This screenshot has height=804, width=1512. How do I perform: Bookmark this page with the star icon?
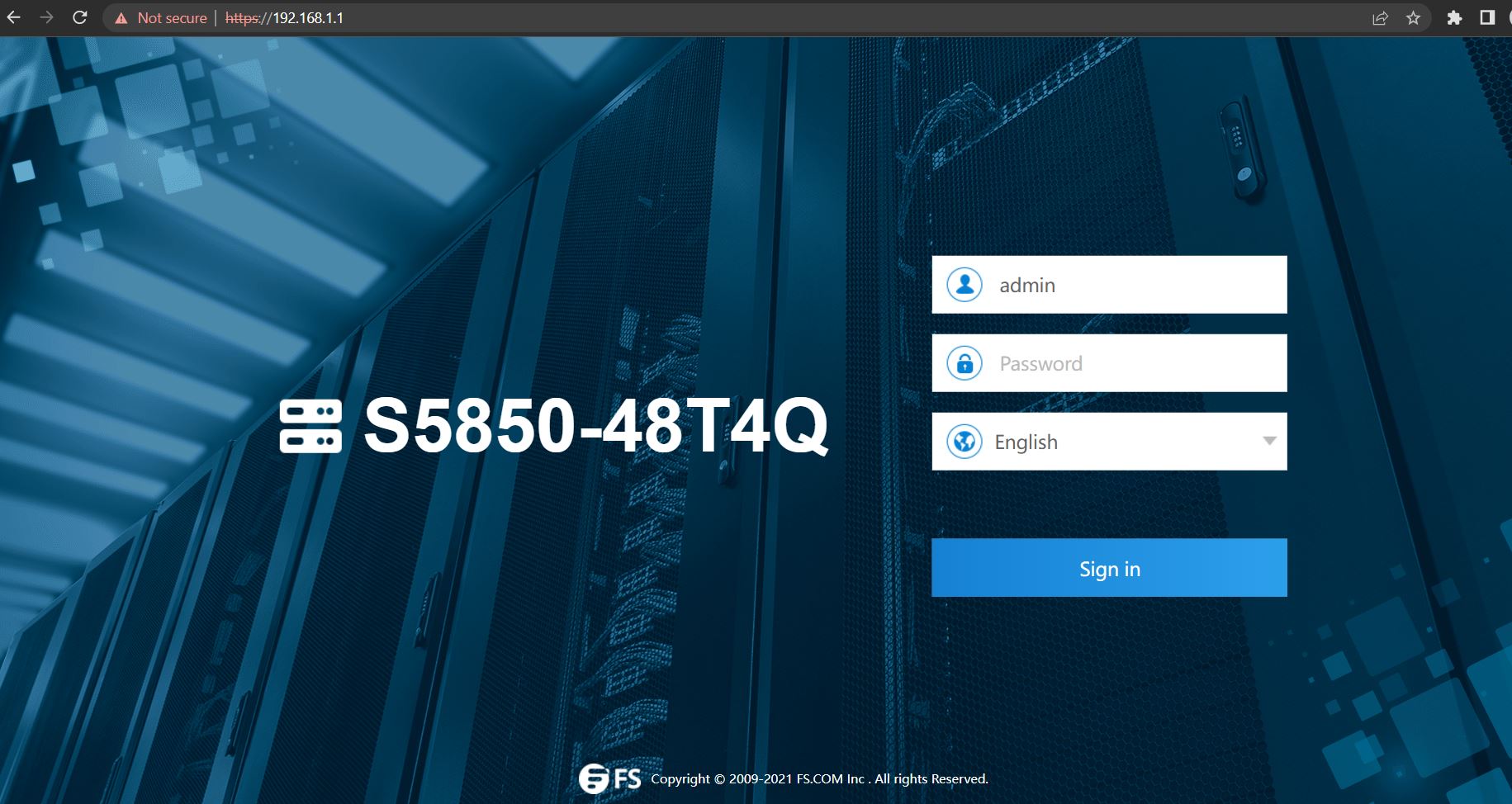[1413, 18]
